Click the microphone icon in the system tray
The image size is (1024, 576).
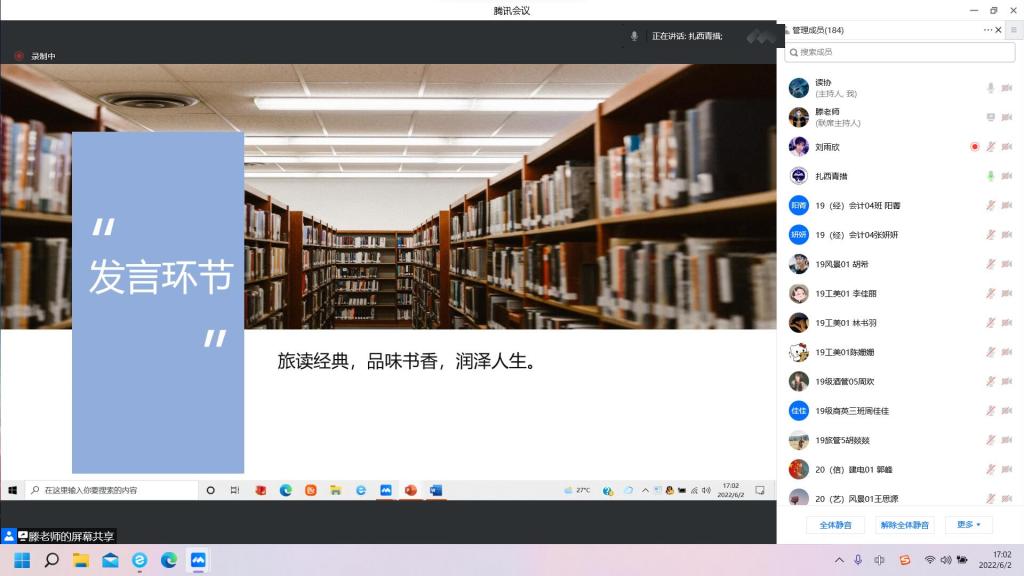pos(858,560)
